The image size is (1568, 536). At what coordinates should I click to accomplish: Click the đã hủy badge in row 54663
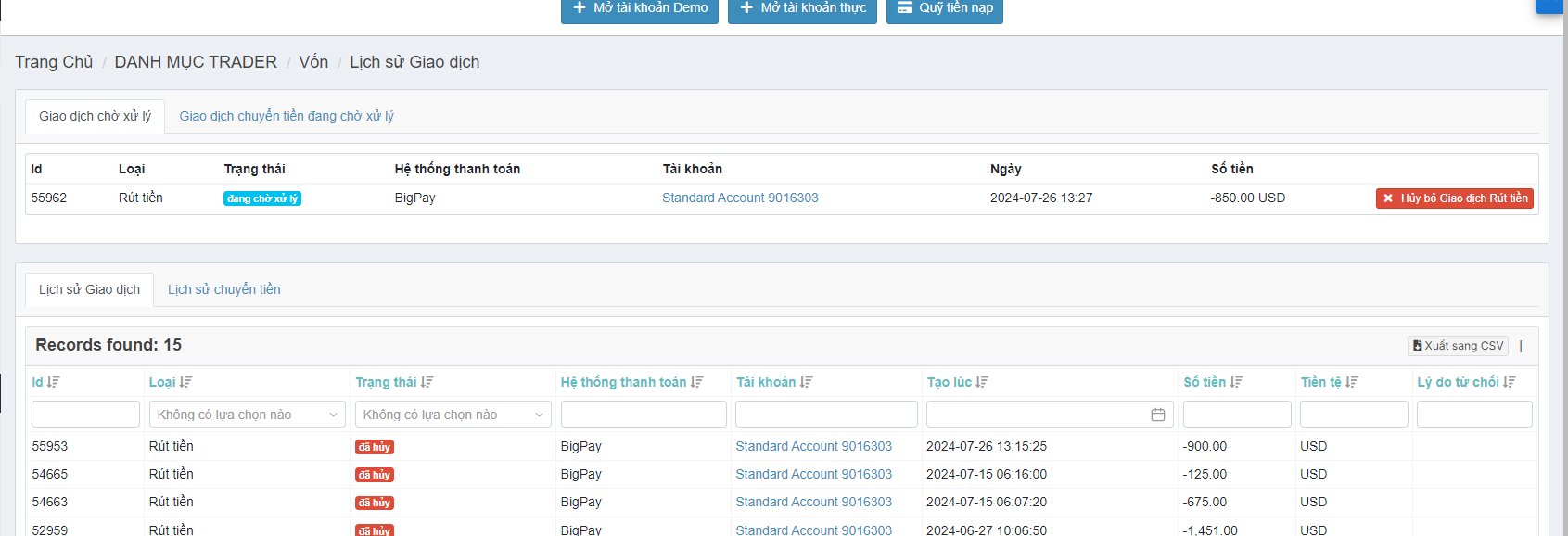click(375, 503)
